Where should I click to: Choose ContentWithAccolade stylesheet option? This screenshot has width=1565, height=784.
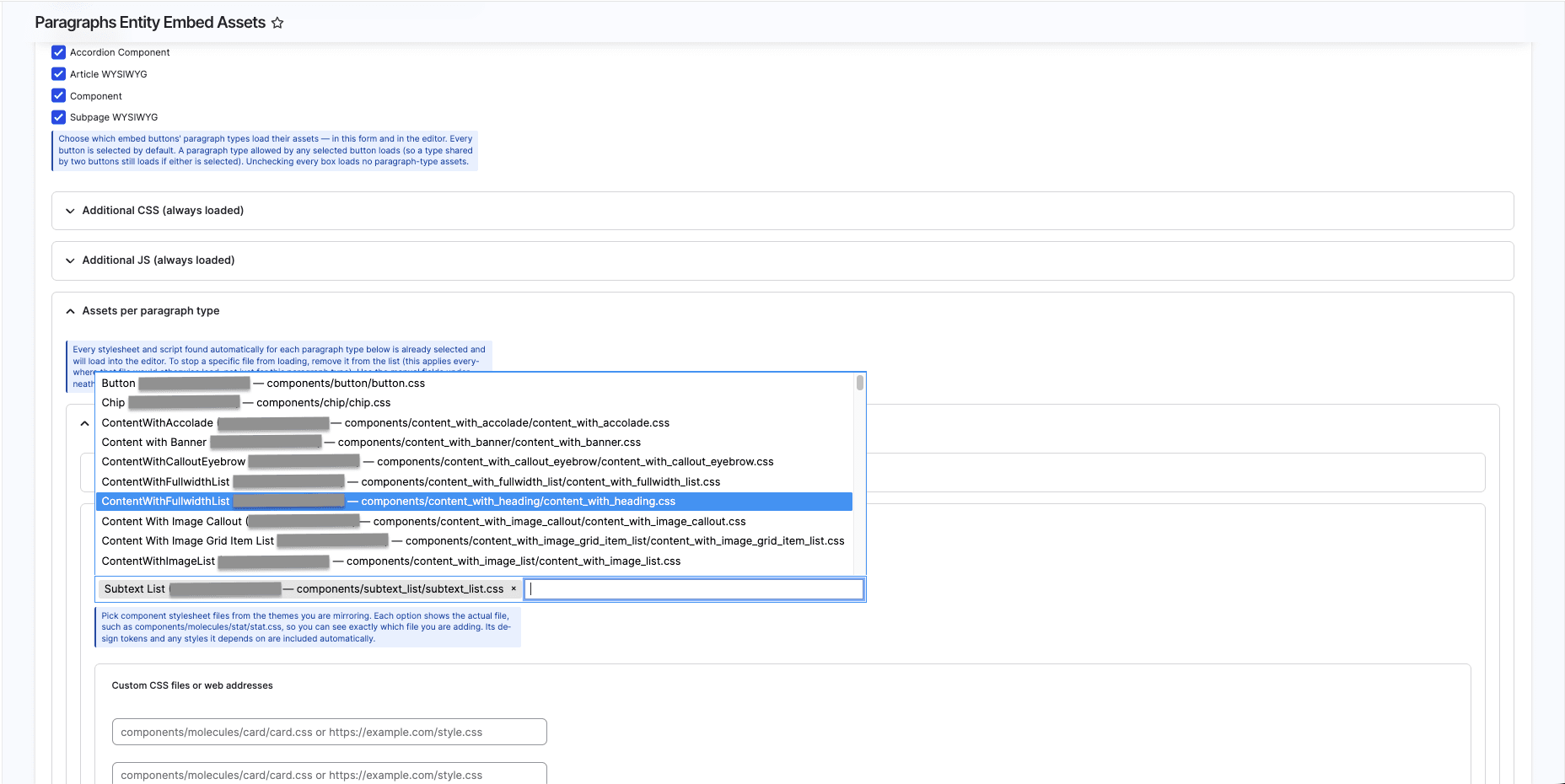[474, 423]
